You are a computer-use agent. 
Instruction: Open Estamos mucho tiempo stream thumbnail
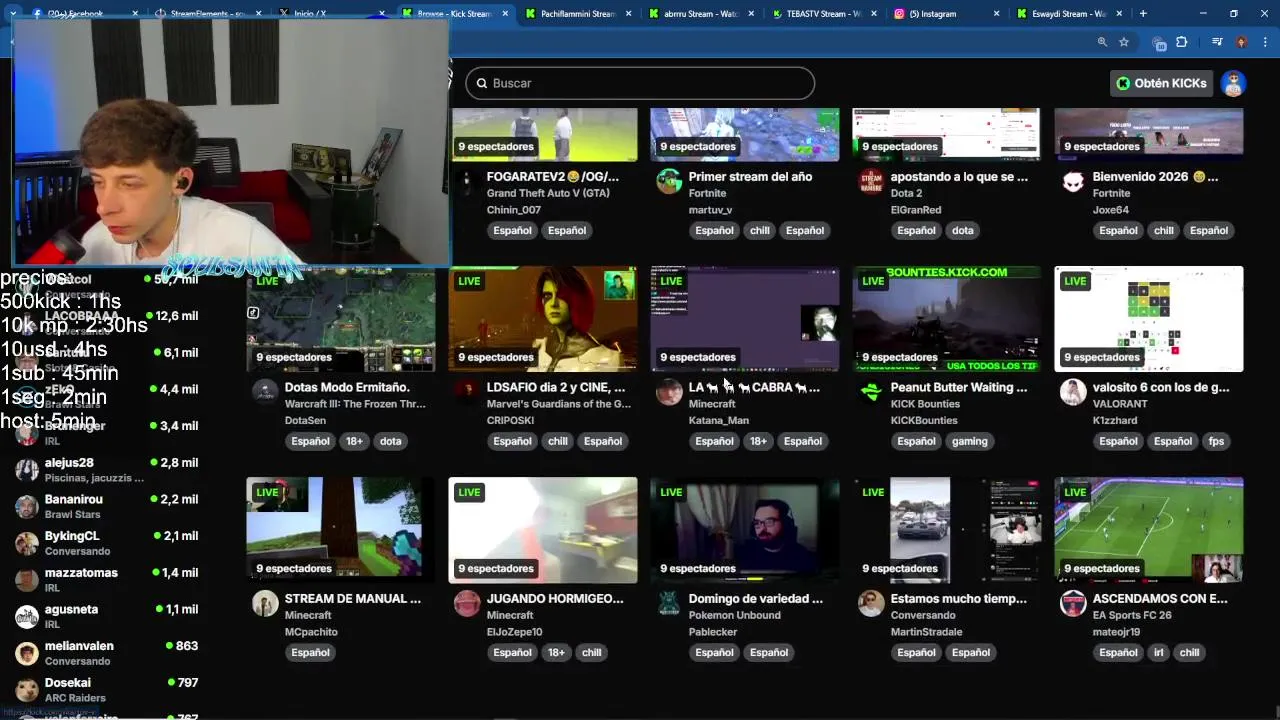pyautogui.click(x=947, y=530)
